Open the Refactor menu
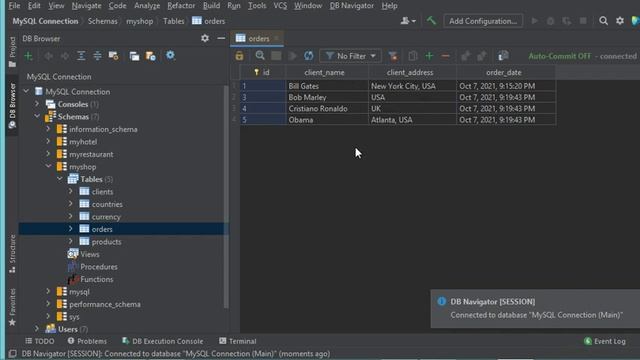The image size is (640, 360). point(181,6)
